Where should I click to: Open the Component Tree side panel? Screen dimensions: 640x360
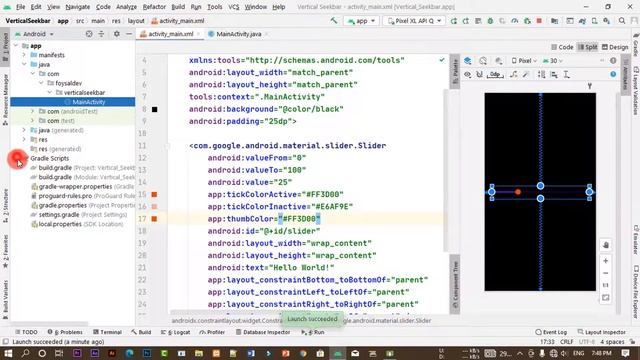[x=455, y=284]
